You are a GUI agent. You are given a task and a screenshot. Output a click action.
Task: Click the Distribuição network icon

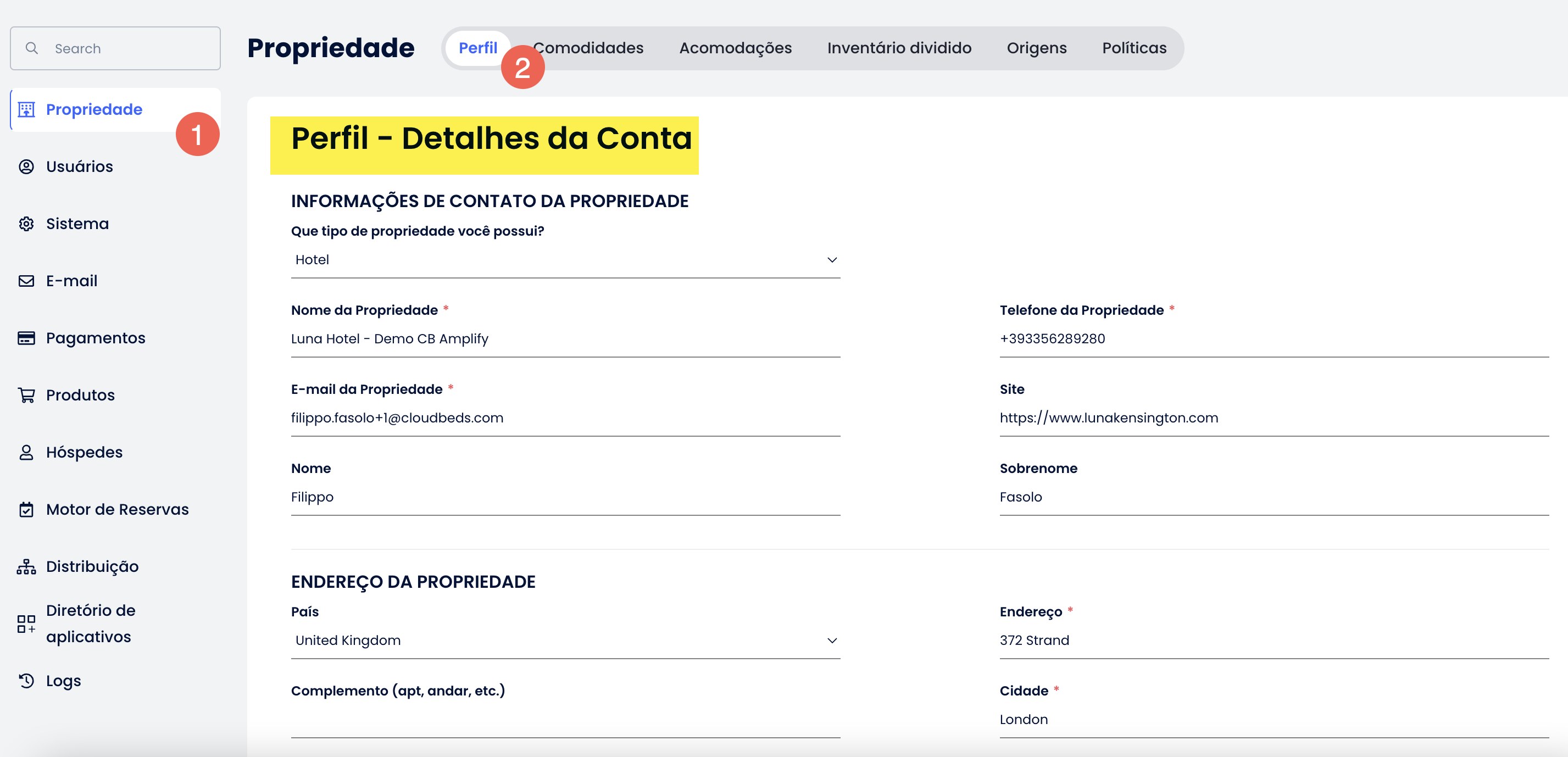pos(26,567)
